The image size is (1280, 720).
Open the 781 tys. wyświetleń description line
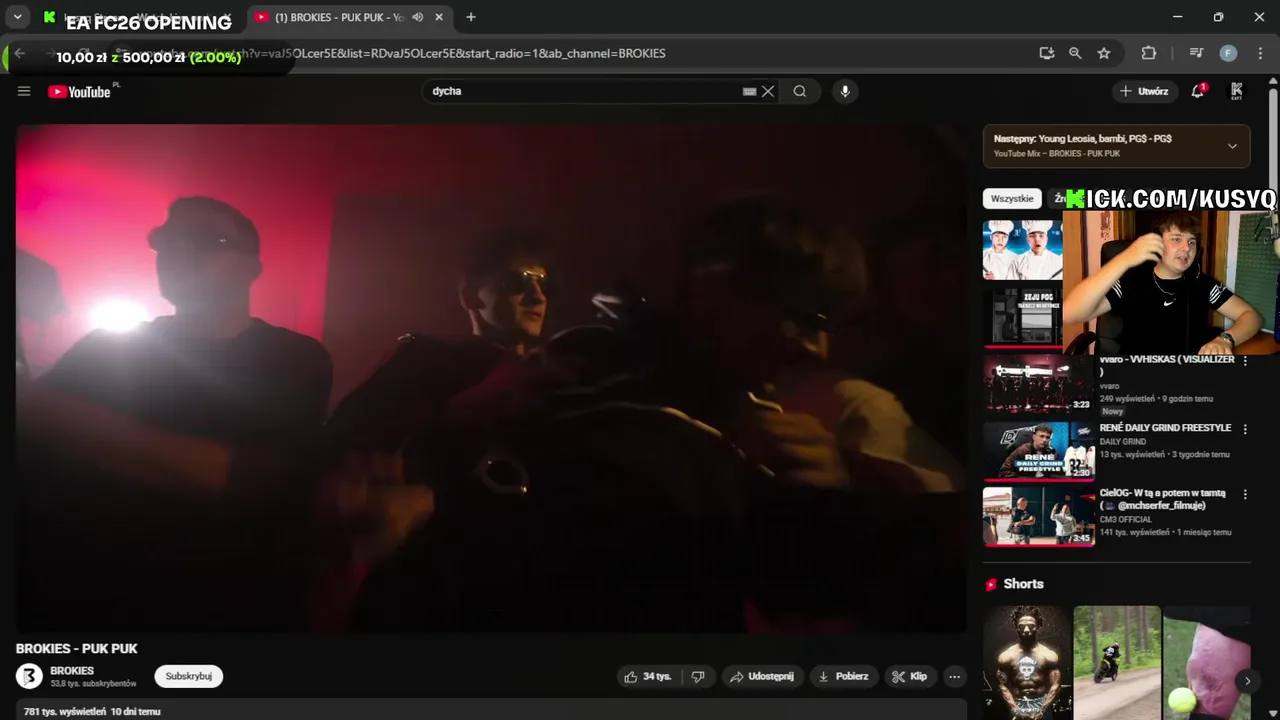coord(92,712)
